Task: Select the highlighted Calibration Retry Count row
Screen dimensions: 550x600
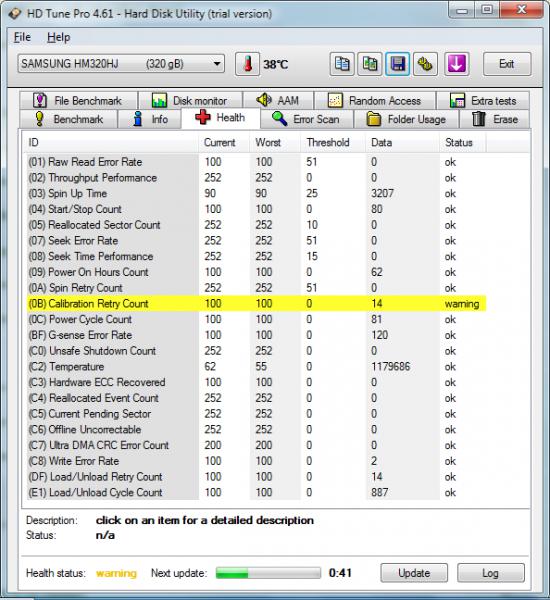Action: pyautogui.click(x=256, y=303)
